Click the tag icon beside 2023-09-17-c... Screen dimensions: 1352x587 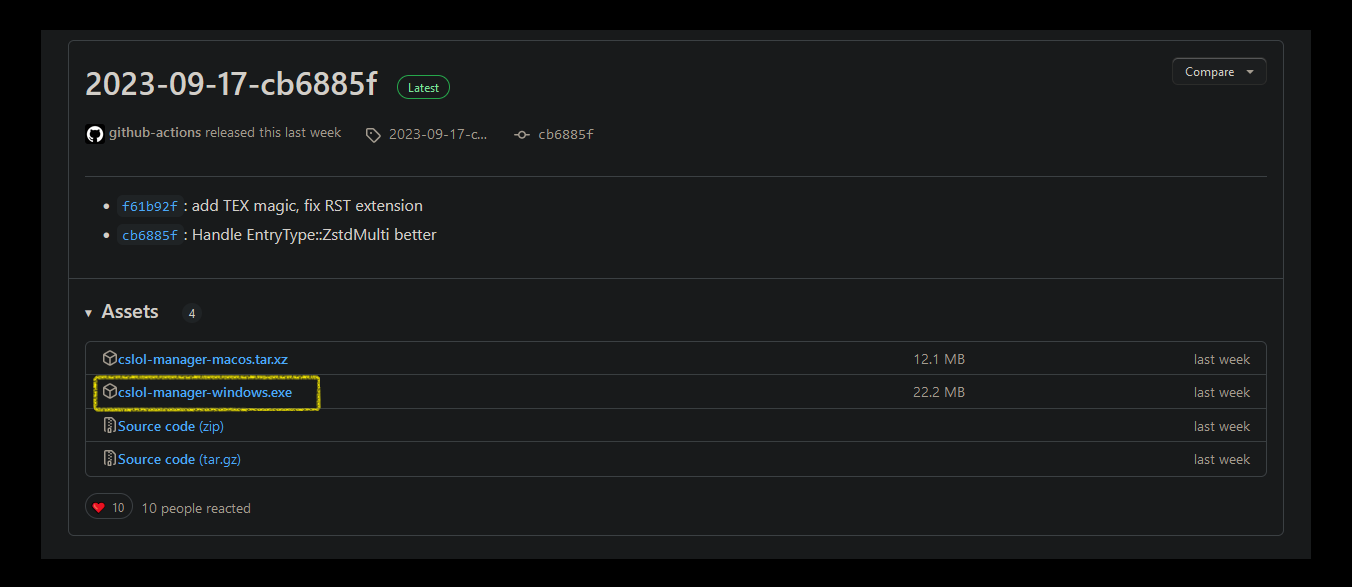(372, 134)
